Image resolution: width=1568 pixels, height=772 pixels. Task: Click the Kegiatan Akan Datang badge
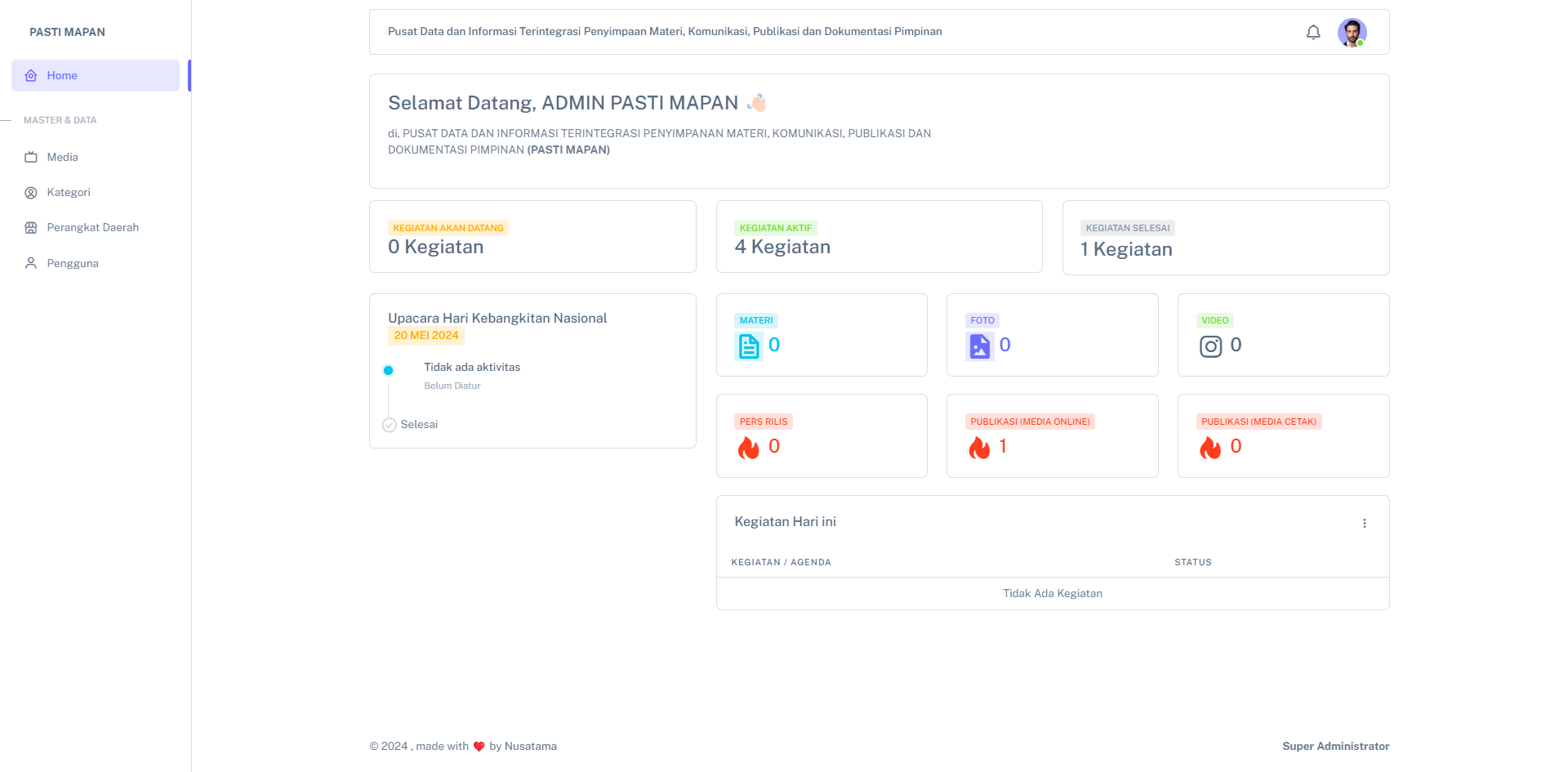click(x=448, y=228)
